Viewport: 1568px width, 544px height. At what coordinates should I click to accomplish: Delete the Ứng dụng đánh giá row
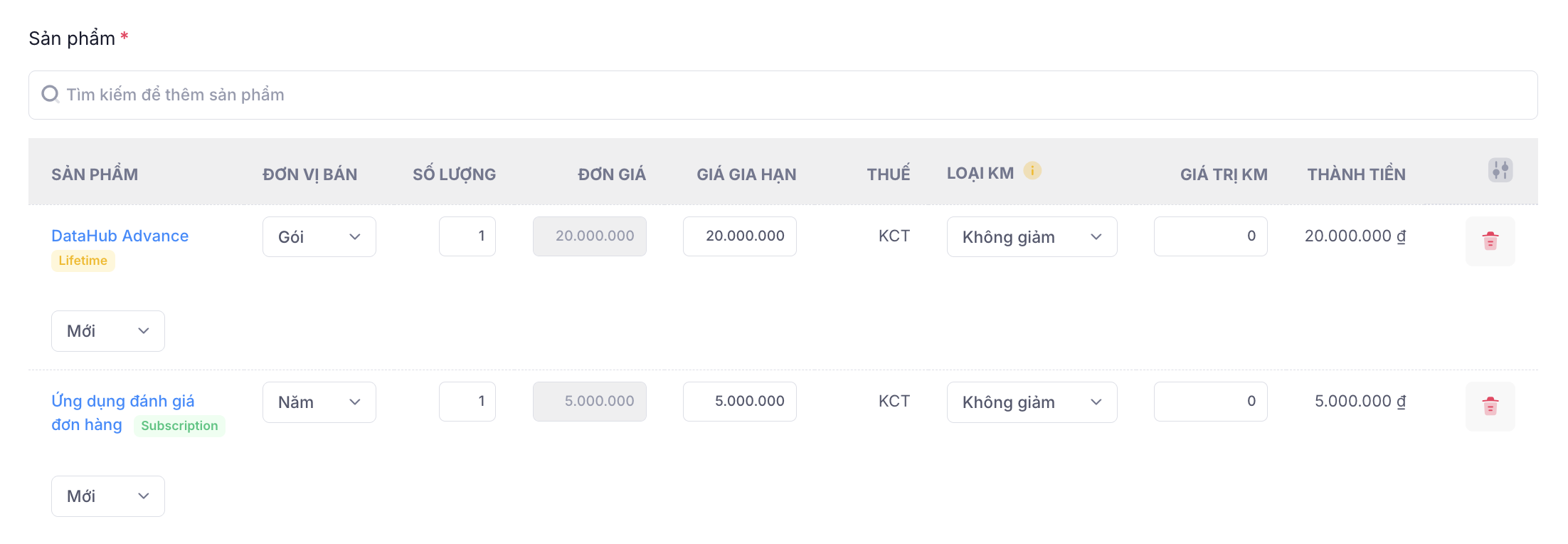tap(1490, 407)
